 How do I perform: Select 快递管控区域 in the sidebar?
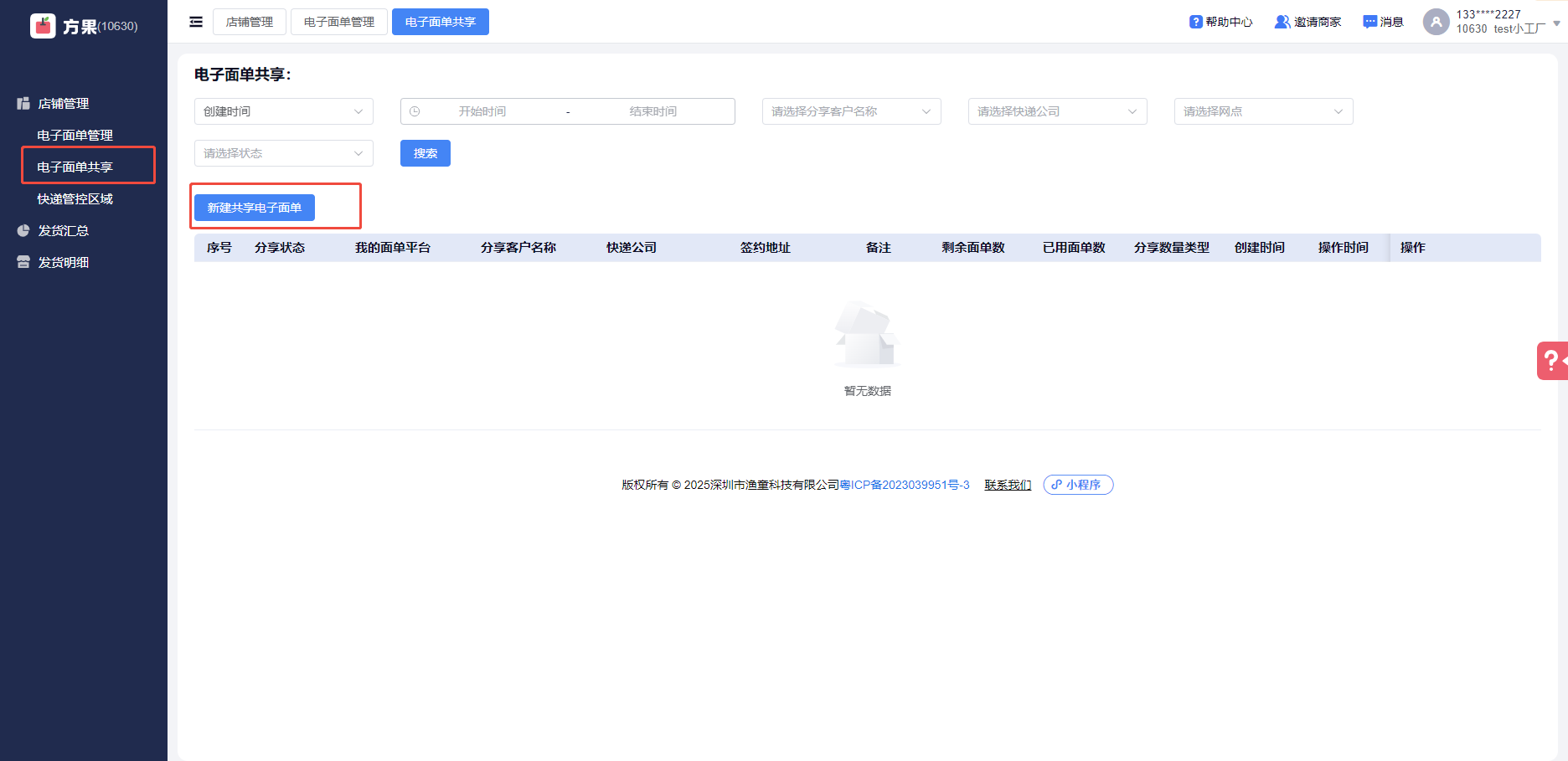point(75,198)
